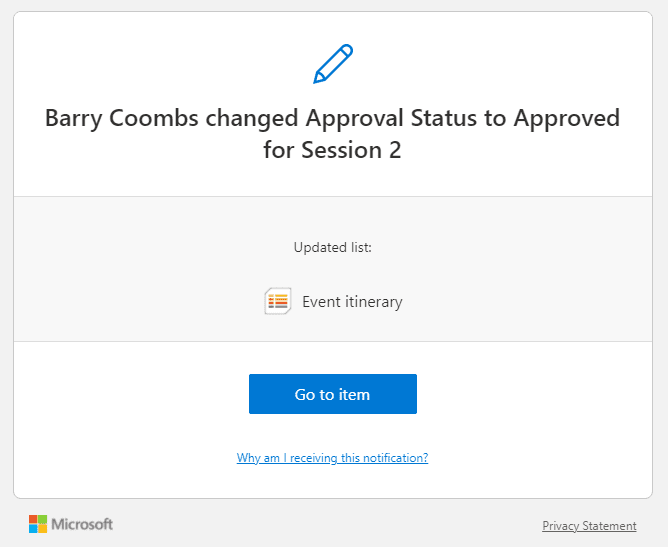Open the item with Go to item
The width and height of the screenshot is (668, 547).
[333, 394]
